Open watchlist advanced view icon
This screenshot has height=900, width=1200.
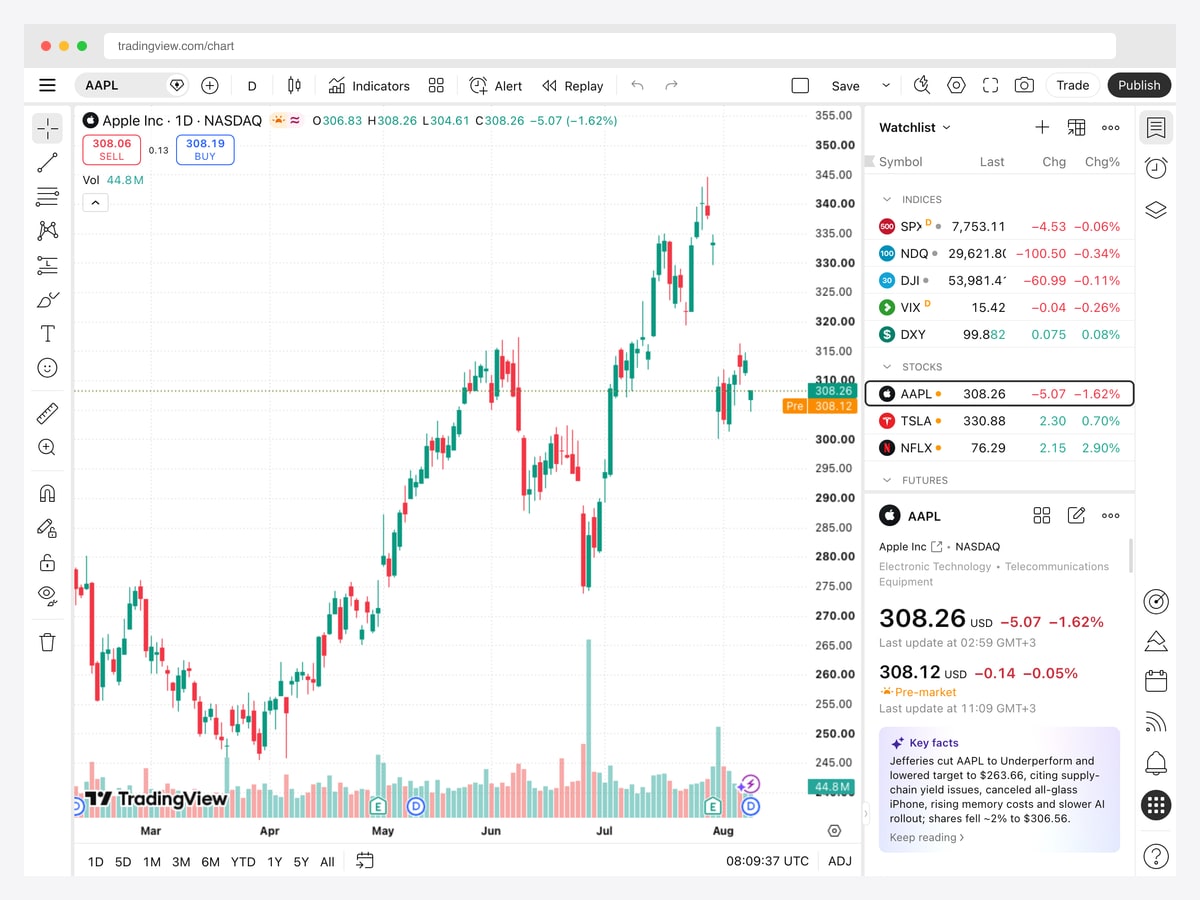coord(1076,127)
